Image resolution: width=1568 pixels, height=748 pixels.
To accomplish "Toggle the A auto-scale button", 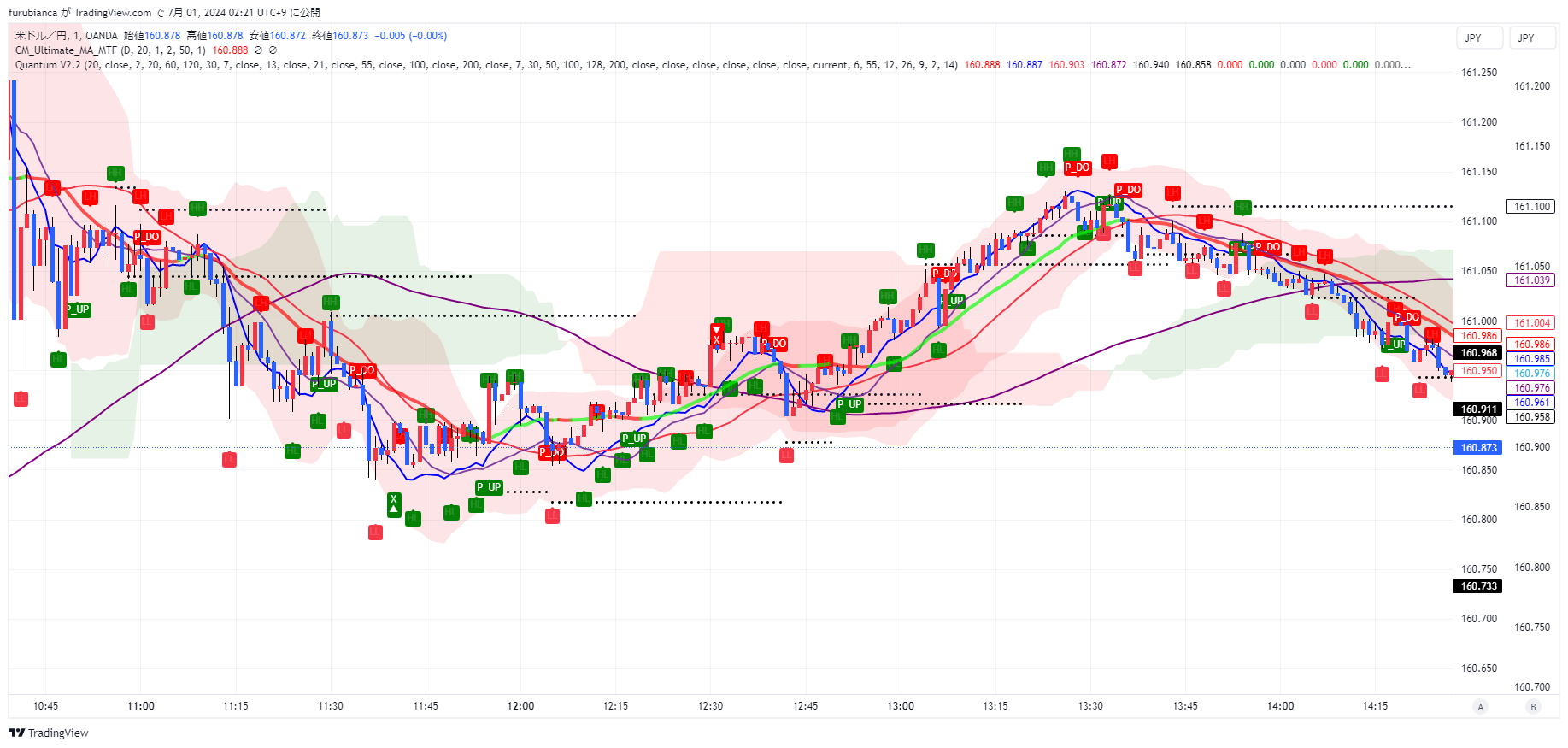I will 1481,706.
